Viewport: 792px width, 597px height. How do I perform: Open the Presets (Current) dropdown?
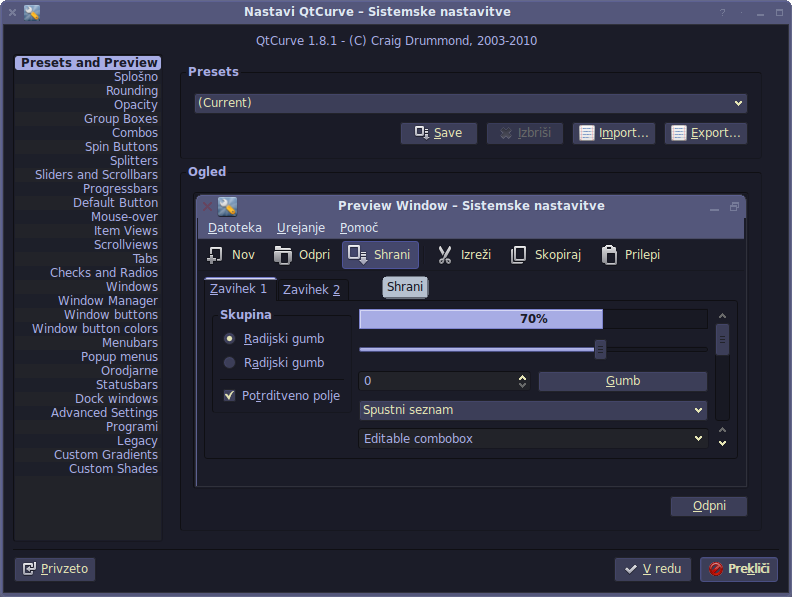tap(471, 103)
